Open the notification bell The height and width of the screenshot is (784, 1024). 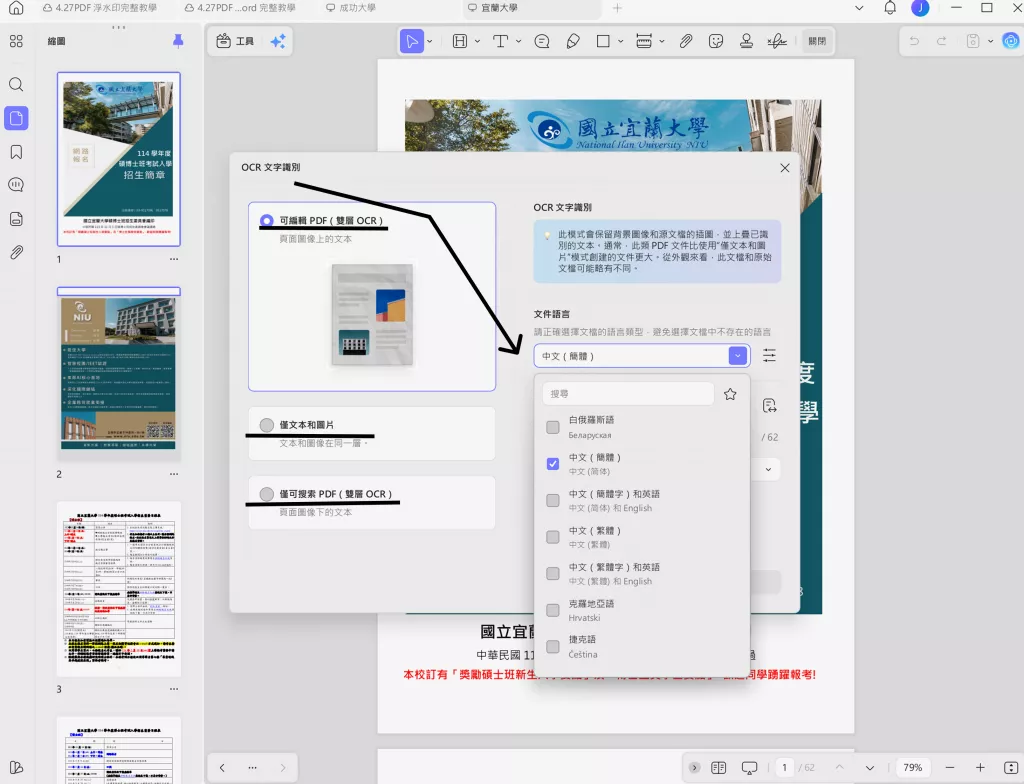[890, 8]
